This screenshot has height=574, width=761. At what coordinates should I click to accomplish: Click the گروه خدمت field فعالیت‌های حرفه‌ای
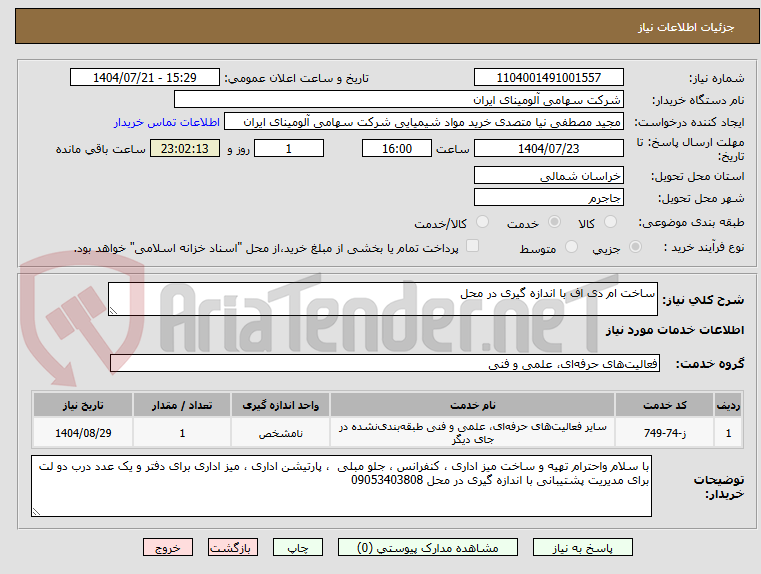click(384, 363)
